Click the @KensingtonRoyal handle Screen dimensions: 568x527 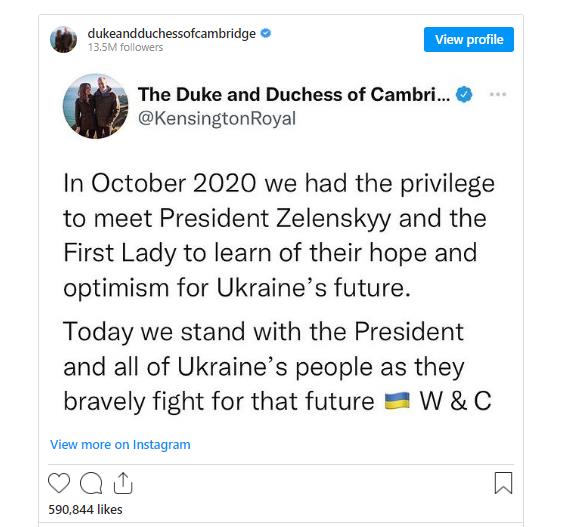click(x=217, y=118)
